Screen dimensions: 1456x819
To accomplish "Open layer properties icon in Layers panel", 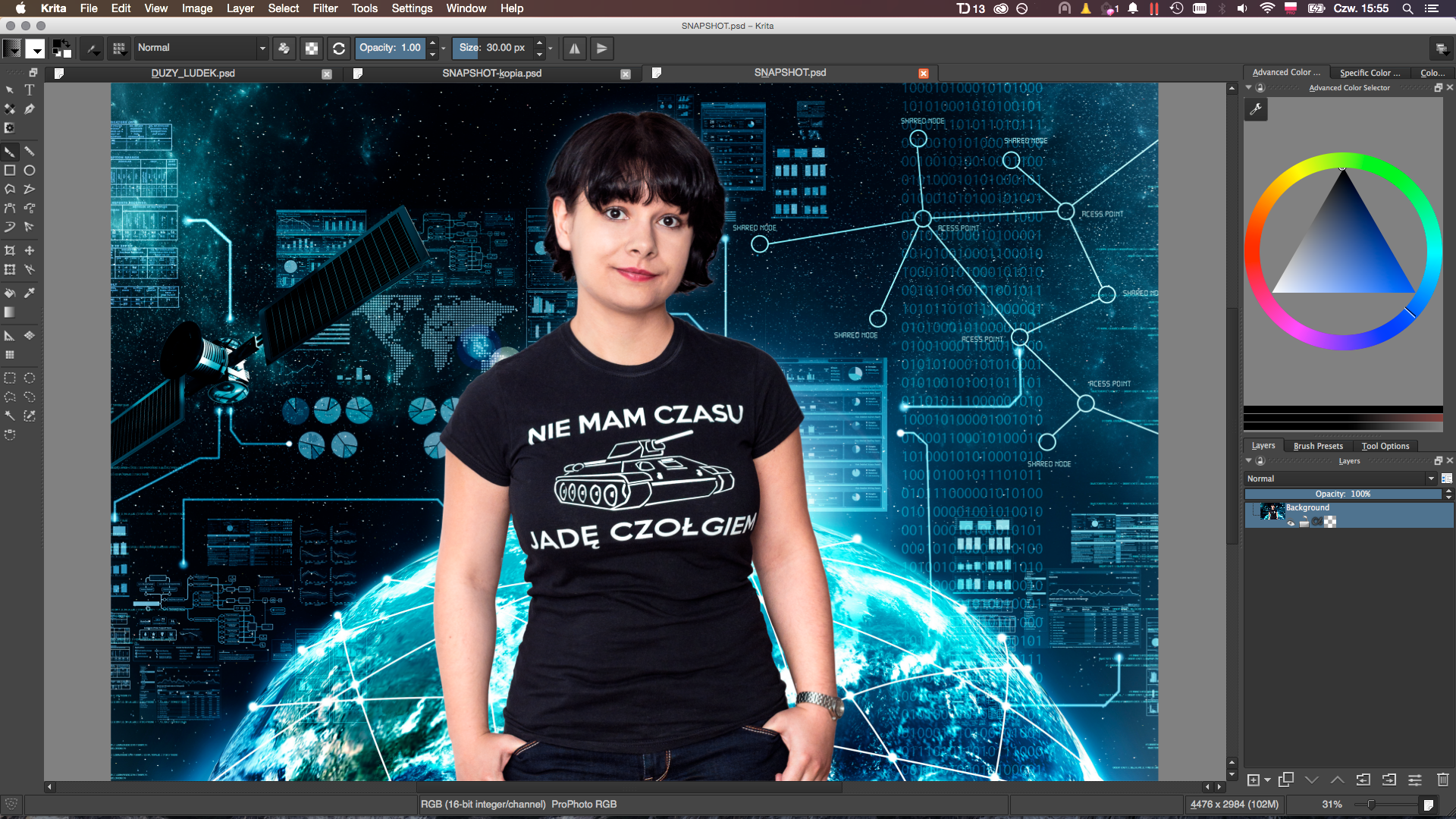I will tap(1415, 780).
